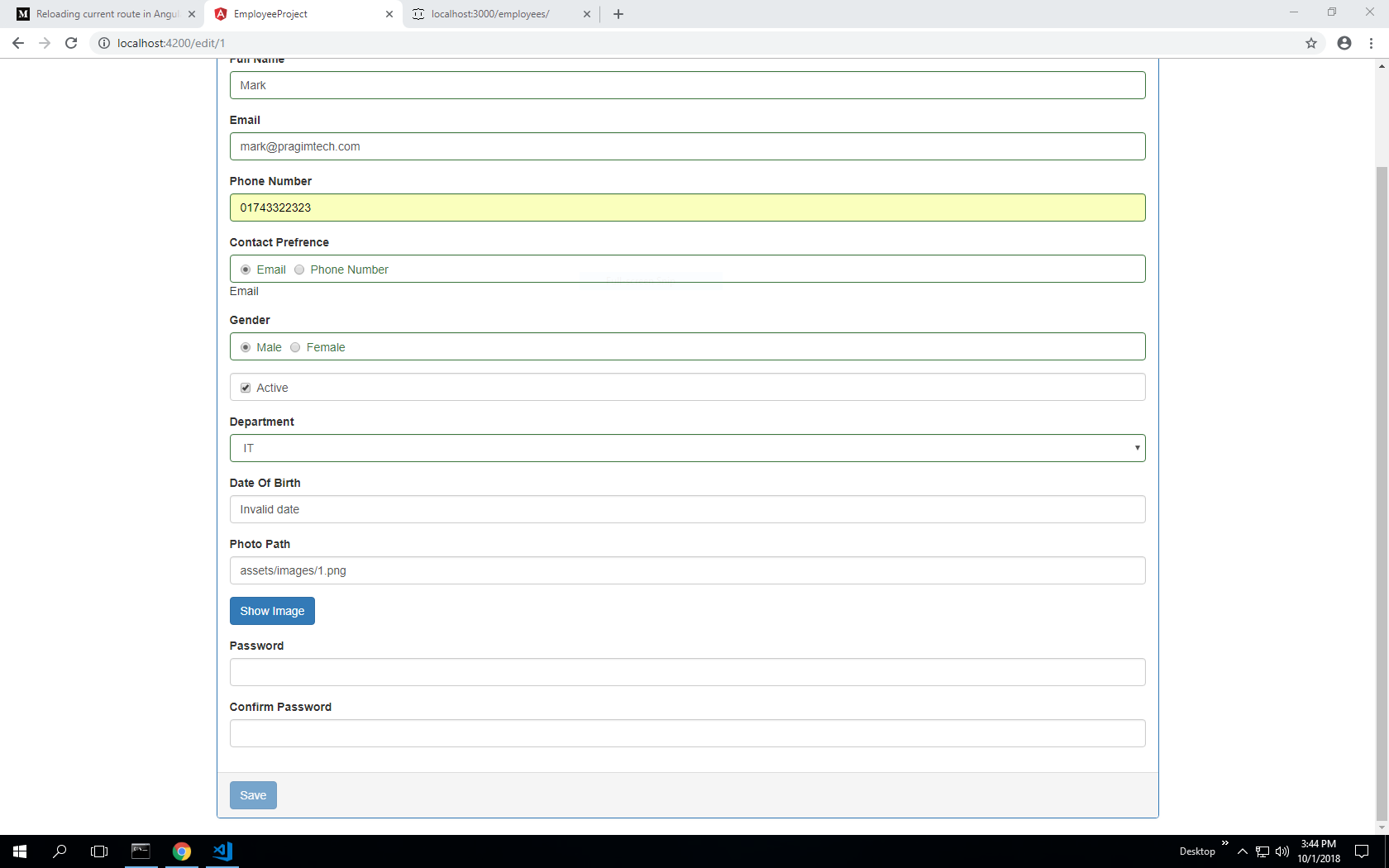Click the Chrome taskbar icon

tap(182, 851)
